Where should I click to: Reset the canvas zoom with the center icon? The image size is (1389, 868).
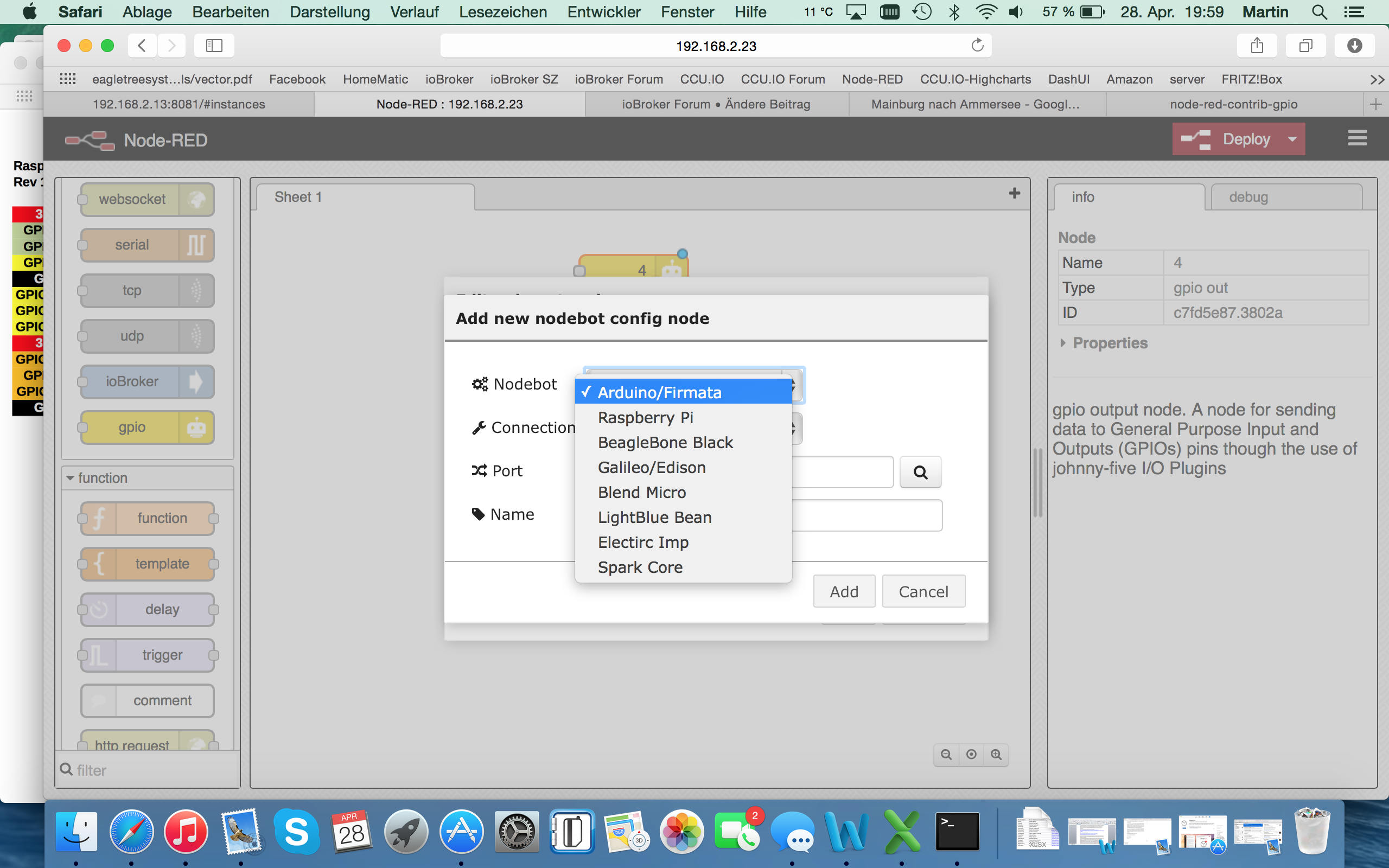point(971,754)
